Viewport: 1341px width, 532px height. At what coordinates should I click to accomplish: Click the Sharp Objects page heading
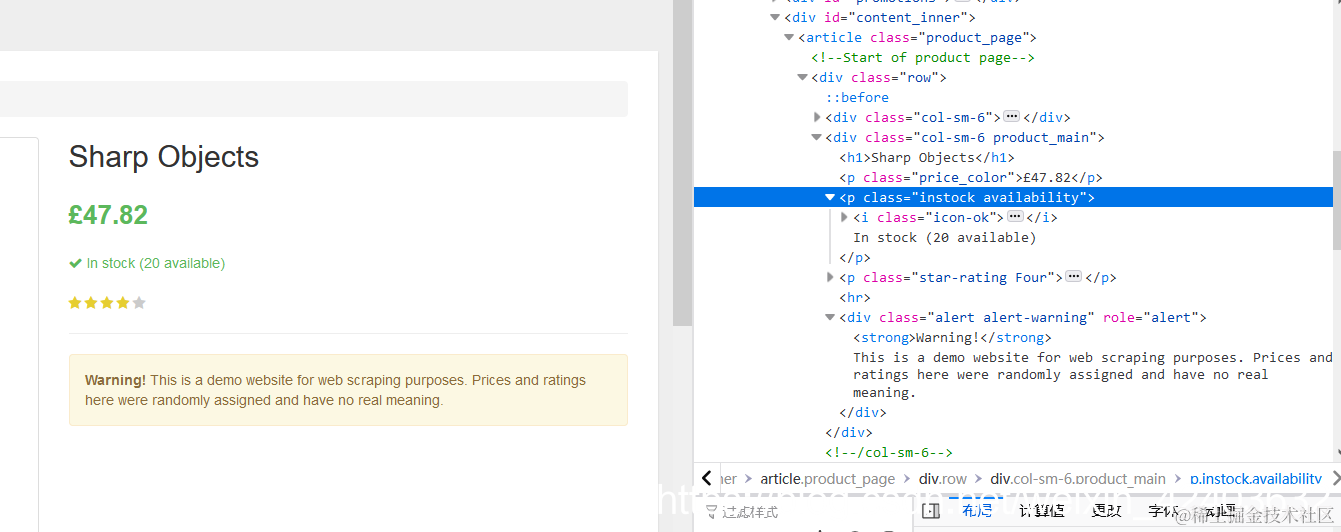coord(164,157)
